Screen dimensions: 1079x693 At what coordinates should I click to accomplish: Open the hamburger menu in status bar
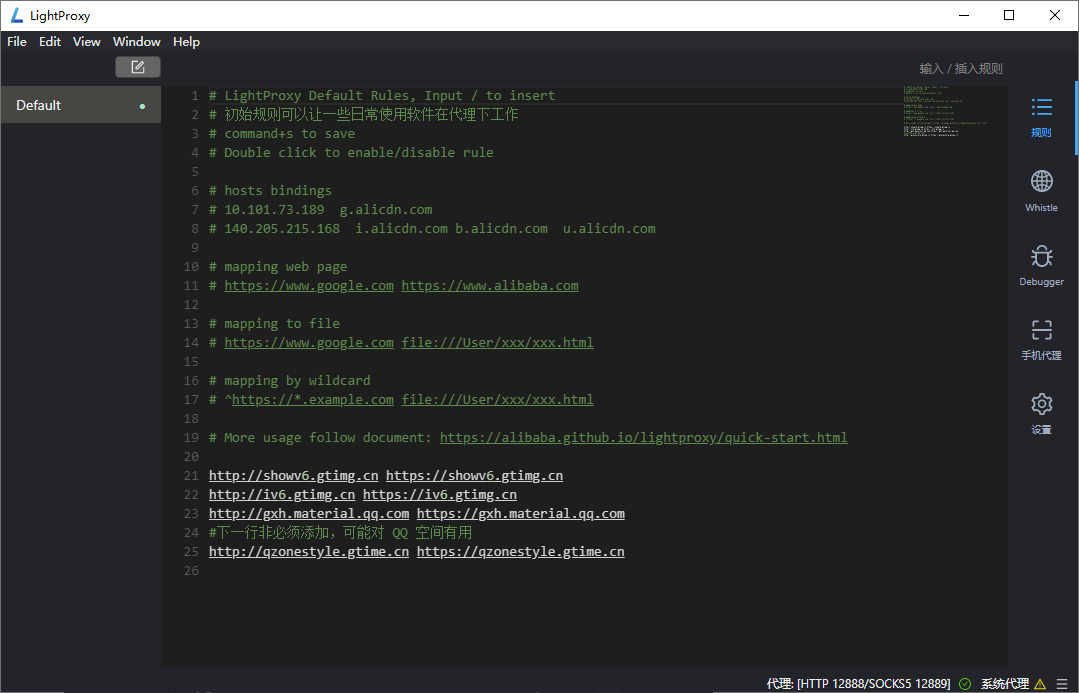pos(1062,684)
